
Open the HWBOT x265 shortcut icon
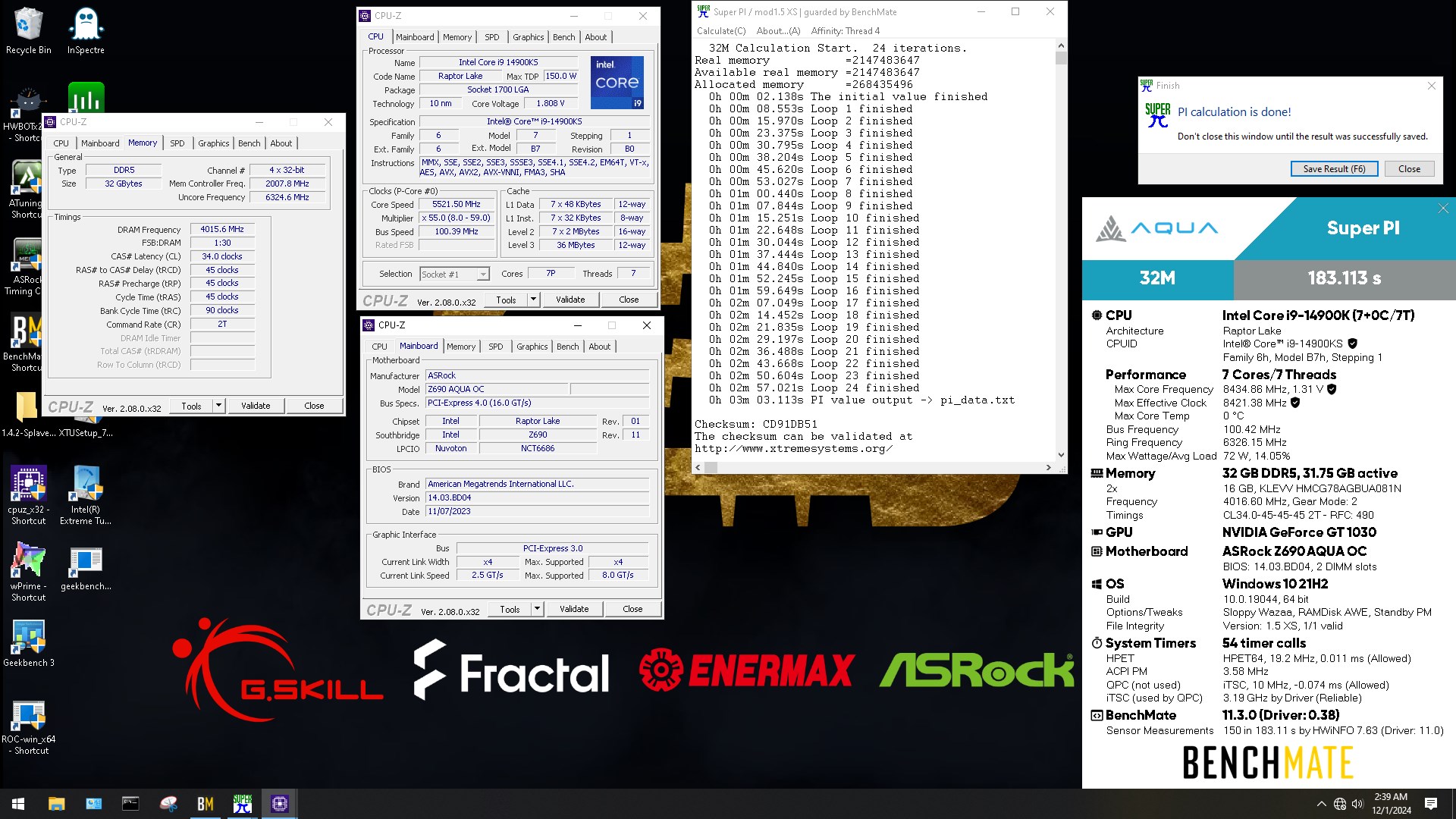(23, 114)
